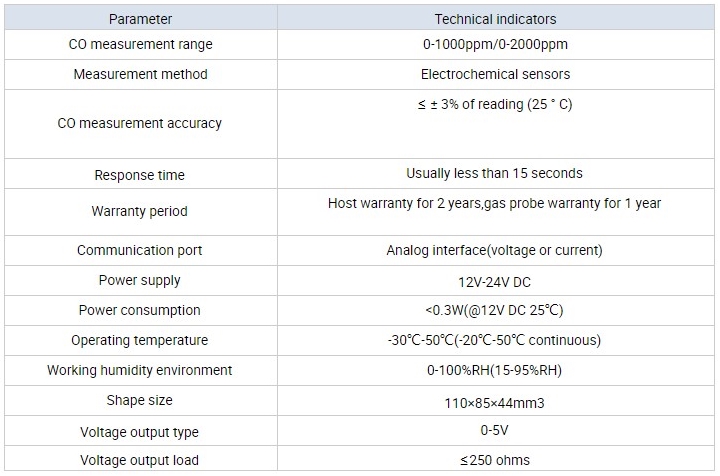Select the Response time label
Image resolution: width=720 pixels, height=476 pixels.
click(x=140, y=175)
